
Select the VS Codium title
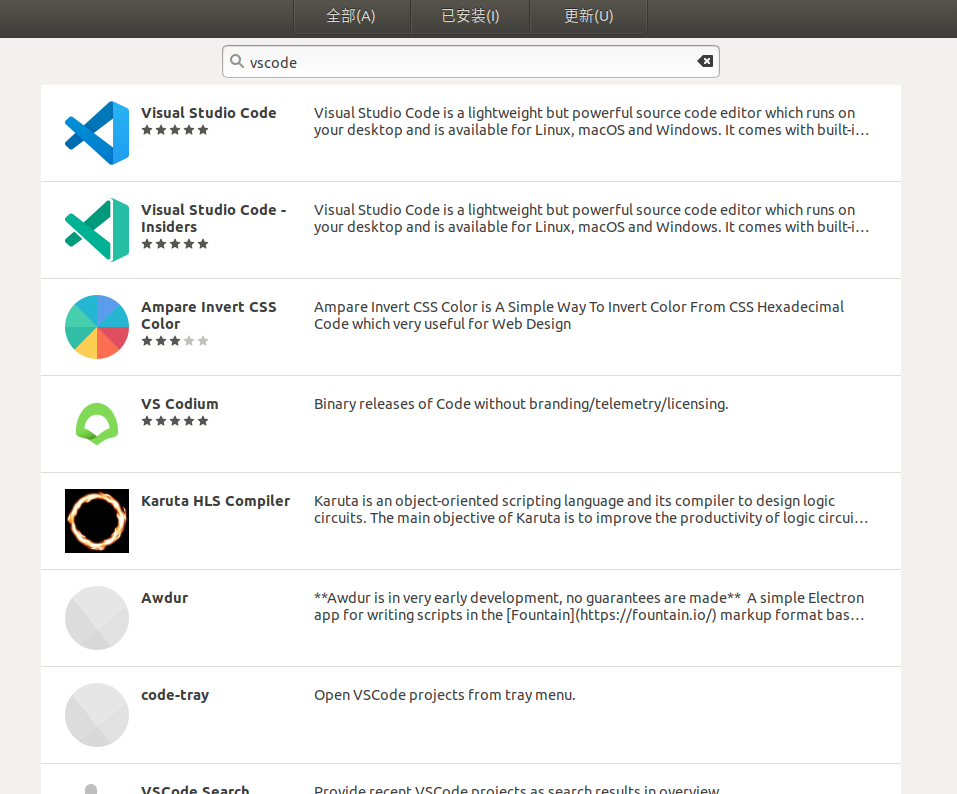pos(180,404)
